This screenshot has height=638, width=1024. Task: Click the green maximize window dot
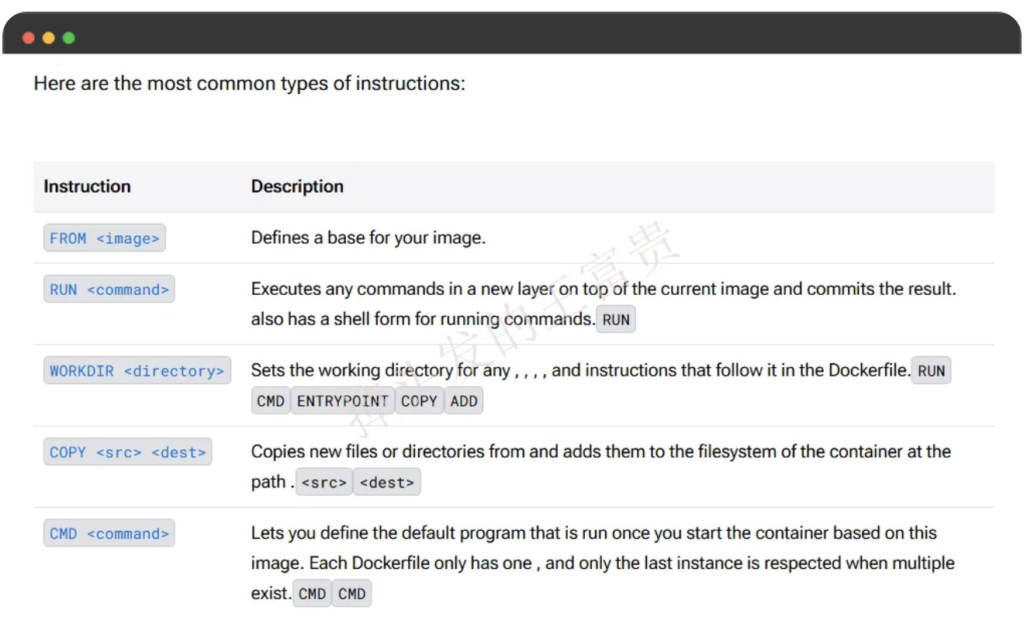69,38
